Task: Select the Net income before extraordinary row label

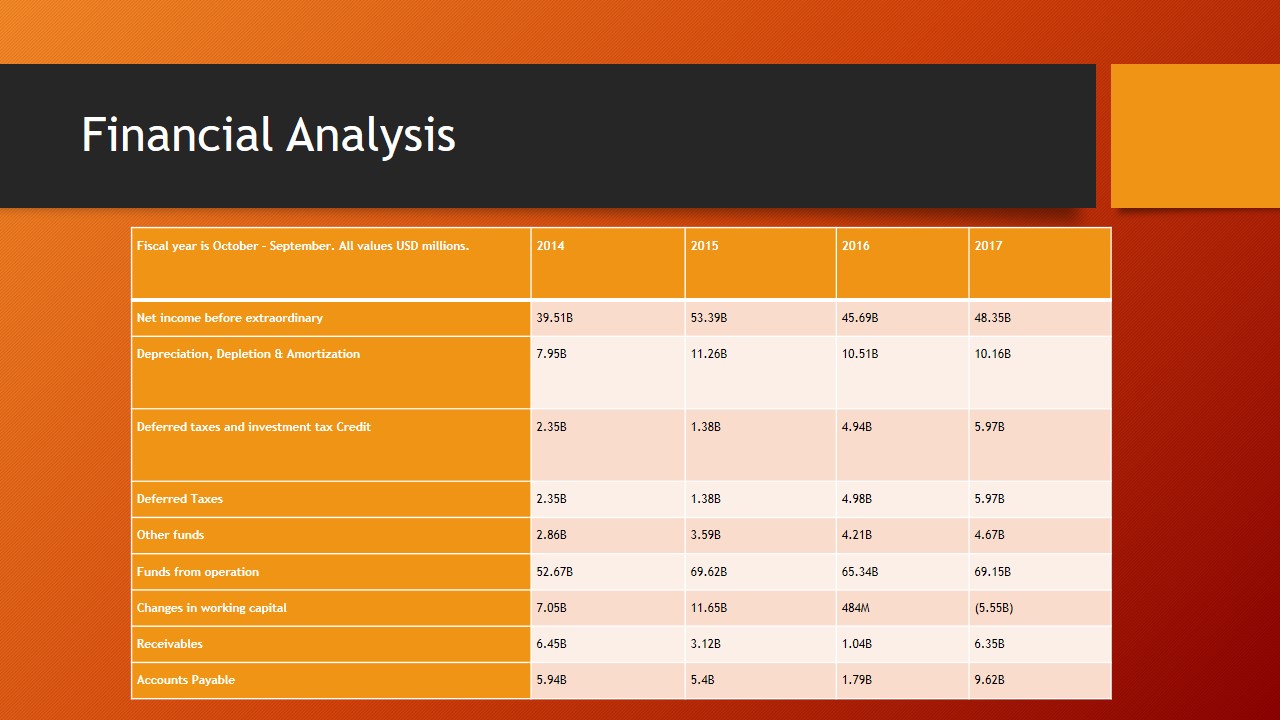Action: pyautogui.click(x=230, y=318)
